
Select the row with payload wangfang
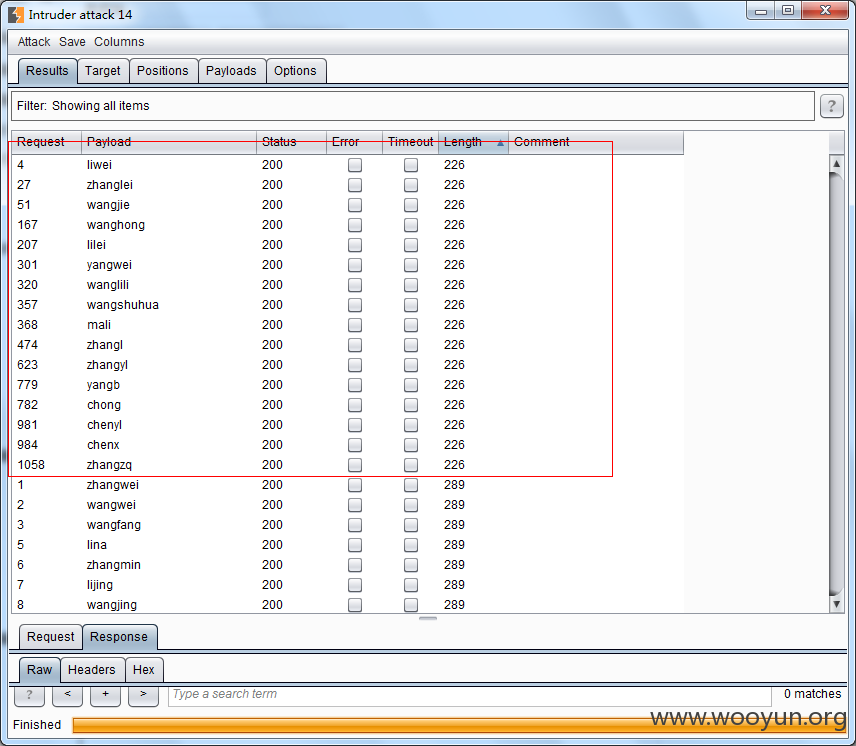point(347,525)
